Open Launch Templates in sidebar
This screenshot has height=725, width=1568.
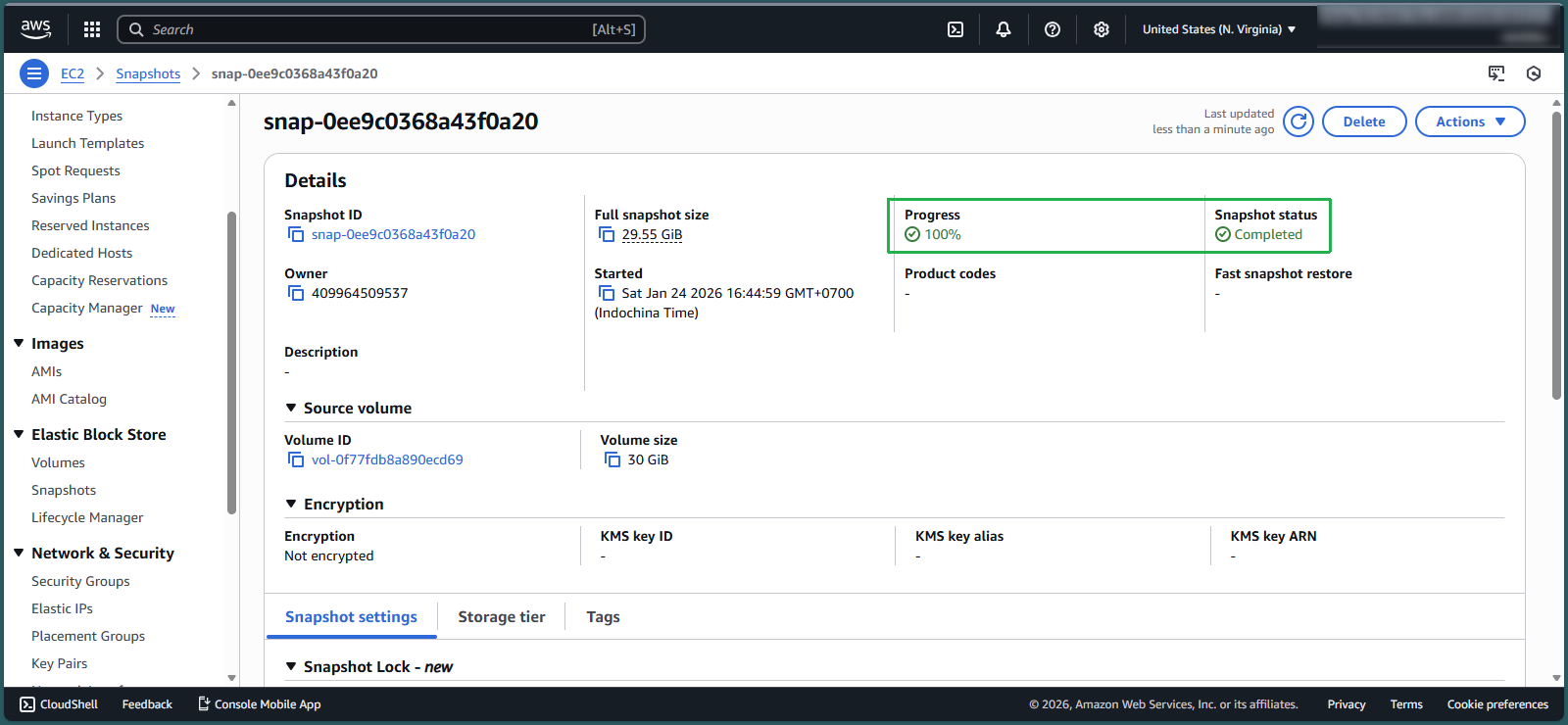(x=87, y=143)
